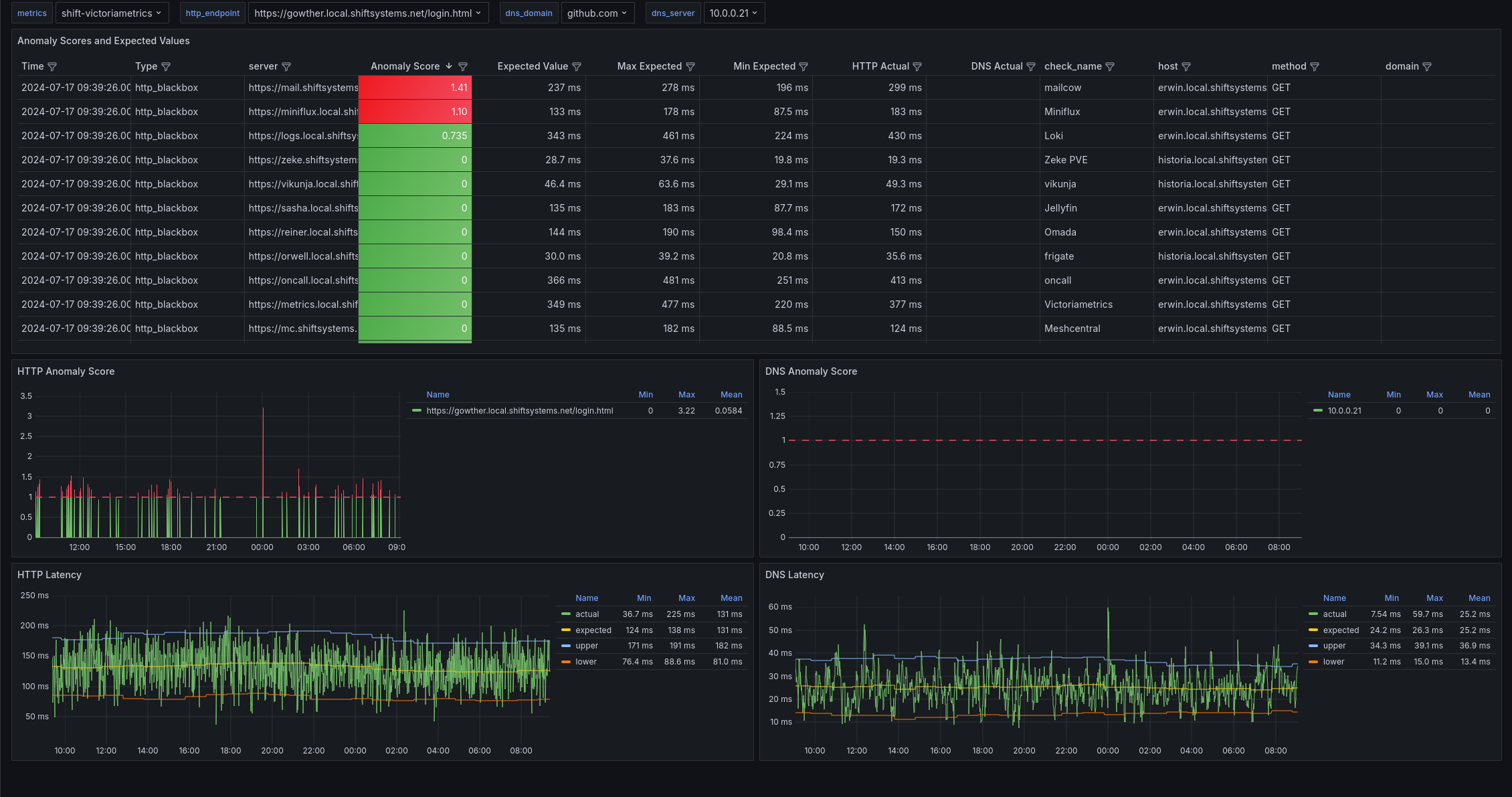Open filter icon on Type column
The width and height of the screenshot is (1512, 797).
[166, 66]
